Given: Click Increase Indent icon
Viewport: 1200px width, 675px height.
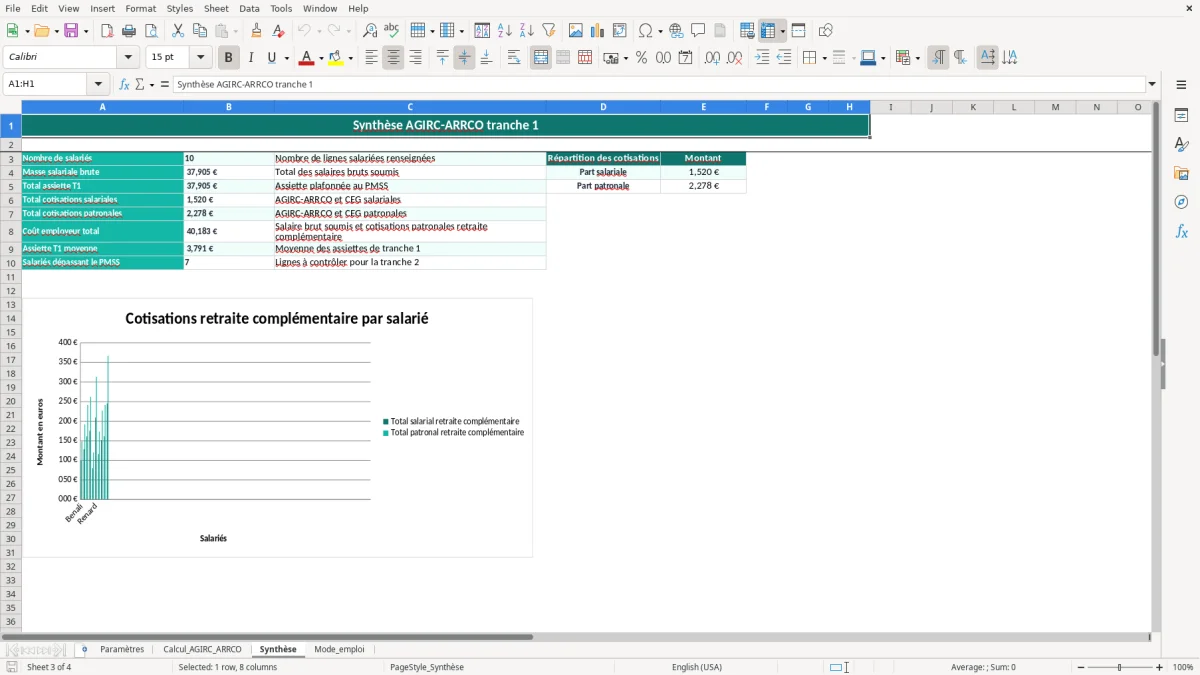Looking at the screenshot, I should [x=762, y=58].
